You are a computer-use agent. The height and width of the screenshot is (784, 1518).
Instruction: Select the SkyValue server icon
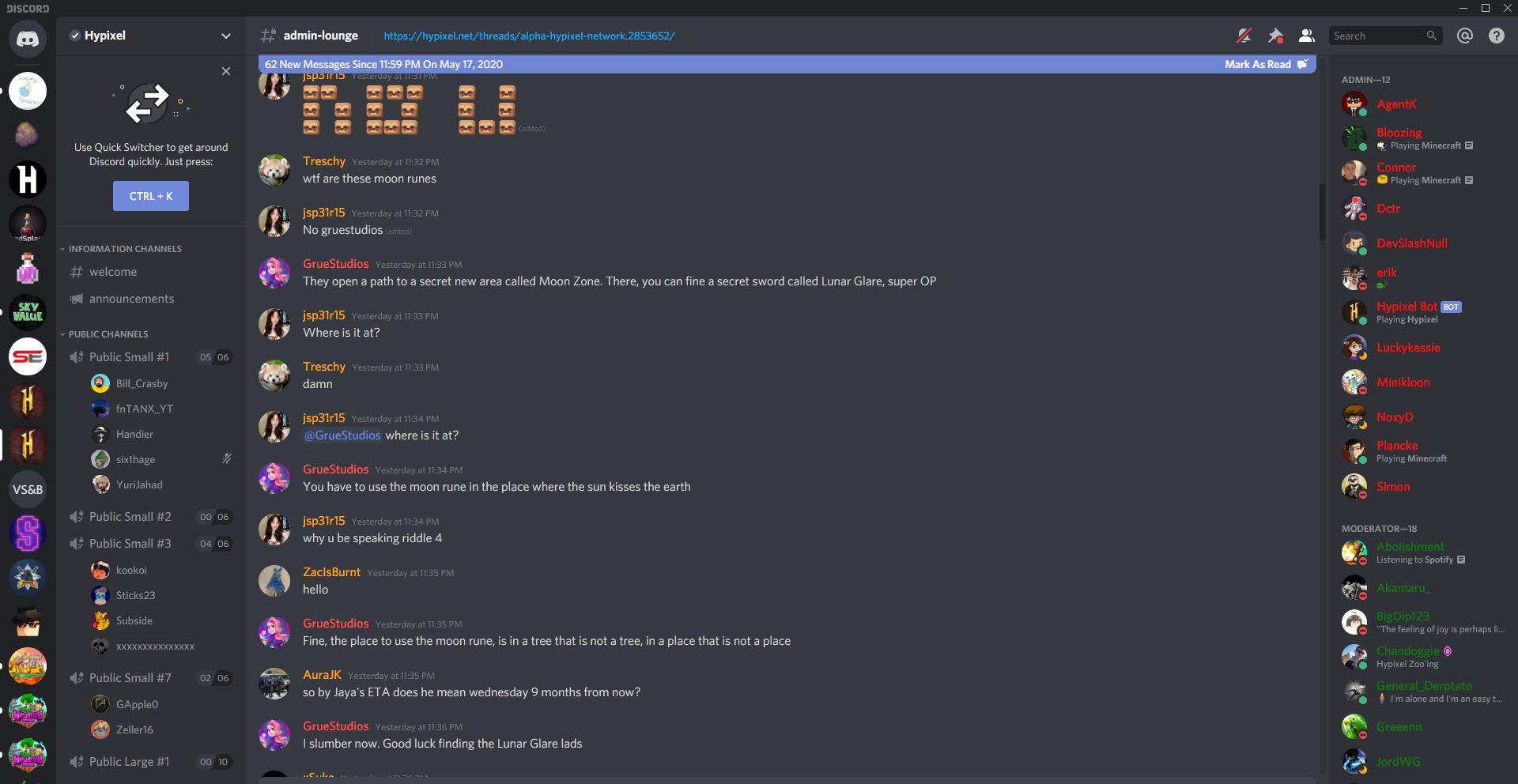28,312
